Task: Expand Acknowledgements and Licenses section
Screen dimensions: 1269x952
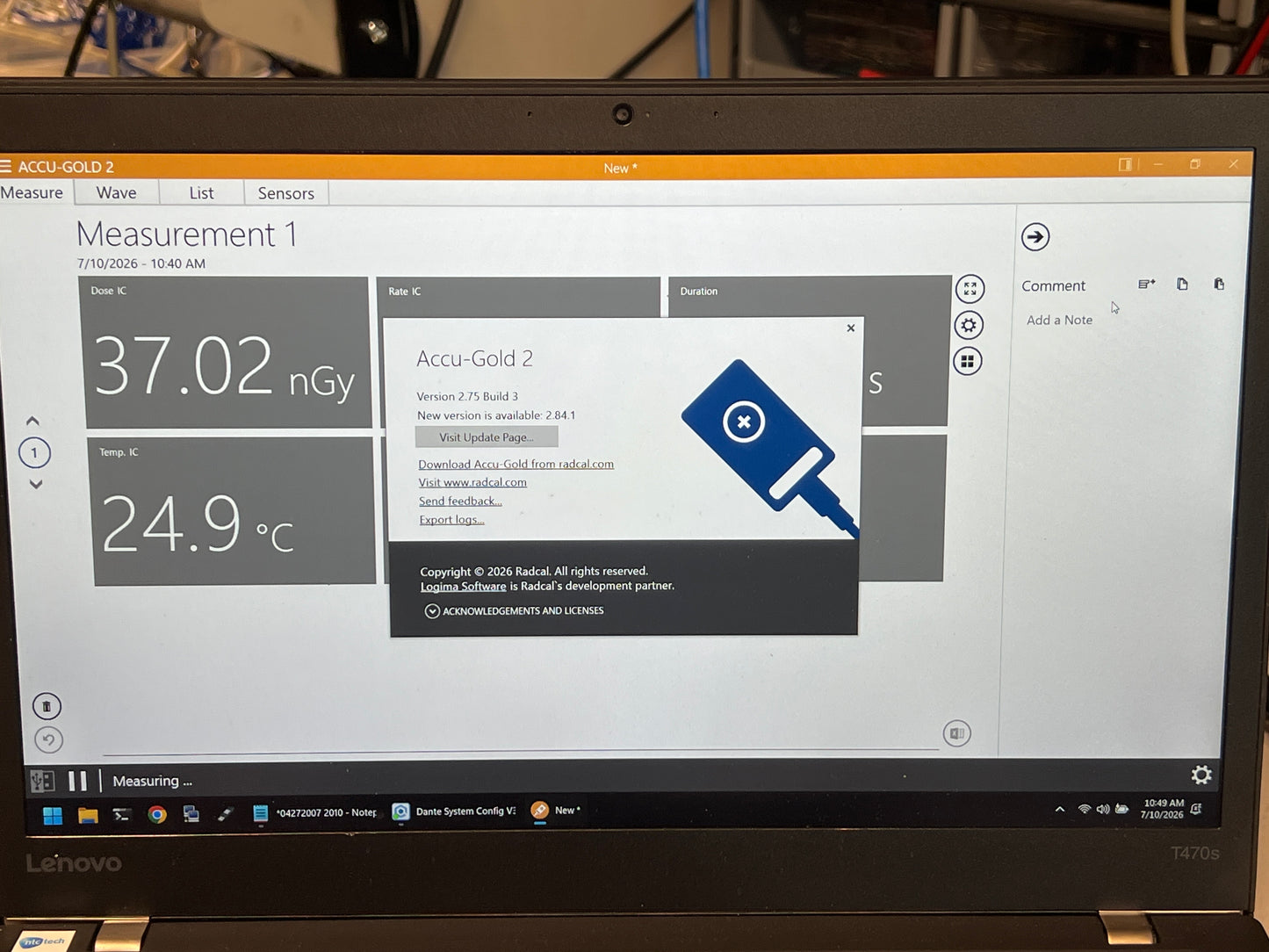Action: 515,611
